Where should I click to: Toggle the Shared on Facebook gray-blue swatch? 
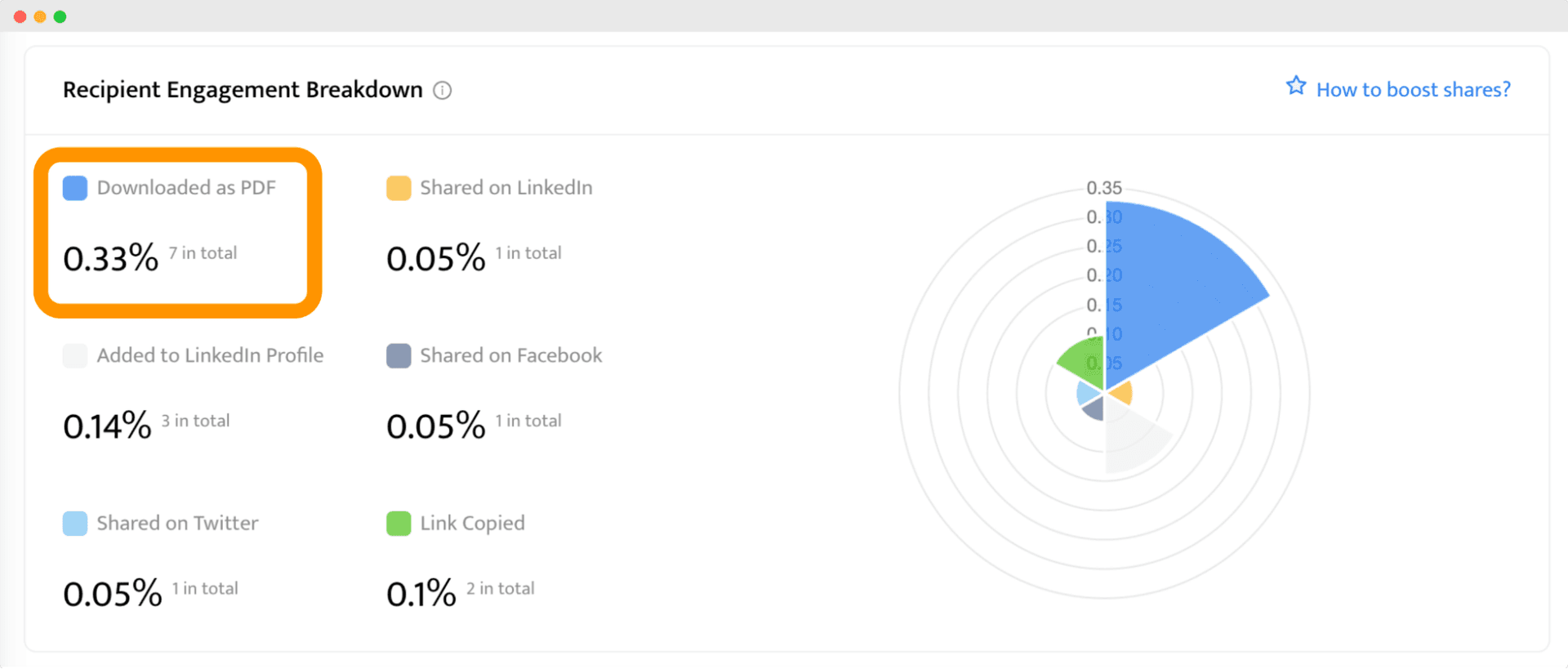point(399,355)
